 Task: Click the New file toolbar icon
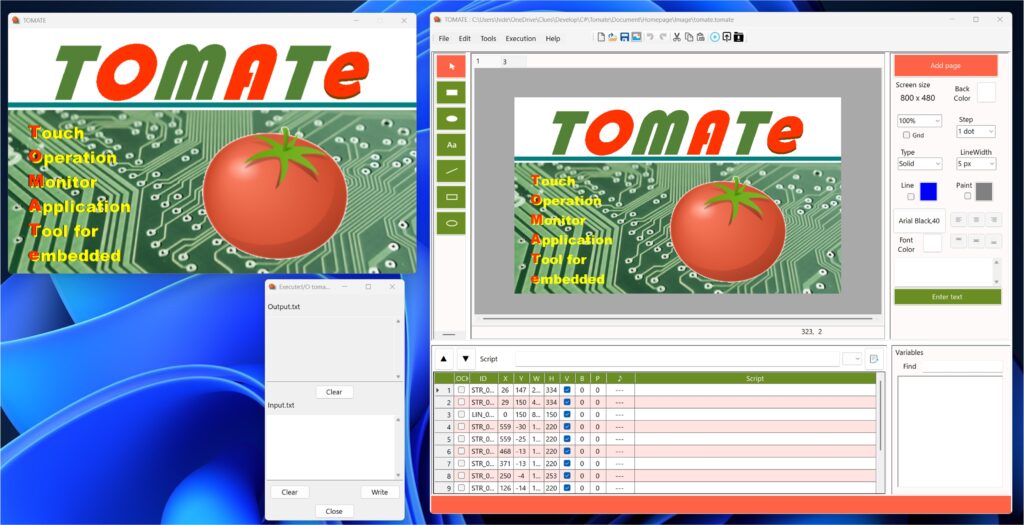[x=601, y=38]
